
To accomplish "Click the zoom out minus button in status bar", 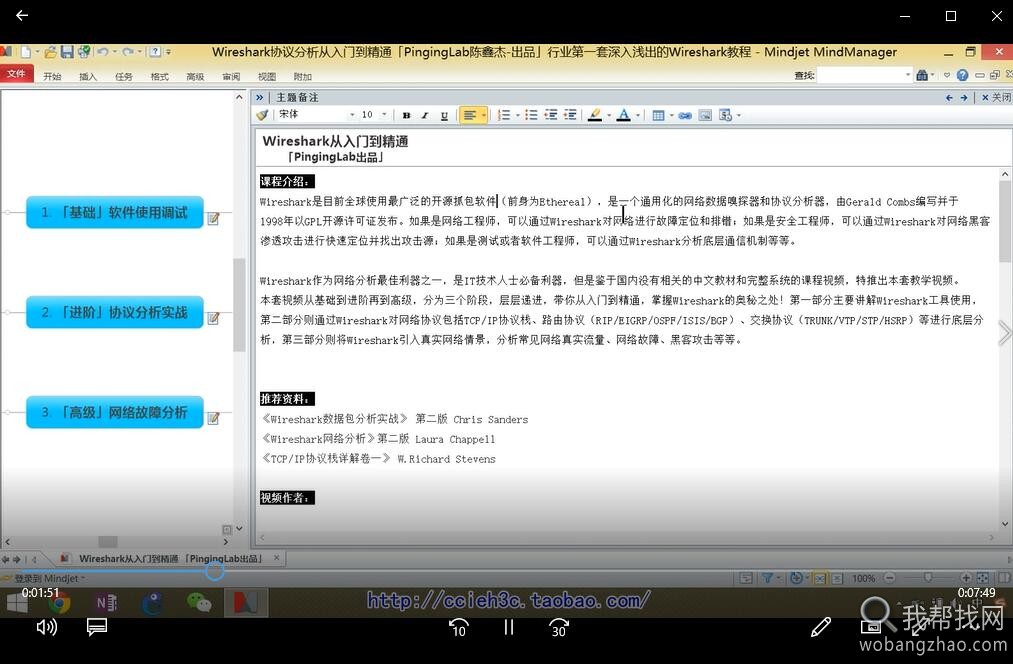I will point(890,577).
